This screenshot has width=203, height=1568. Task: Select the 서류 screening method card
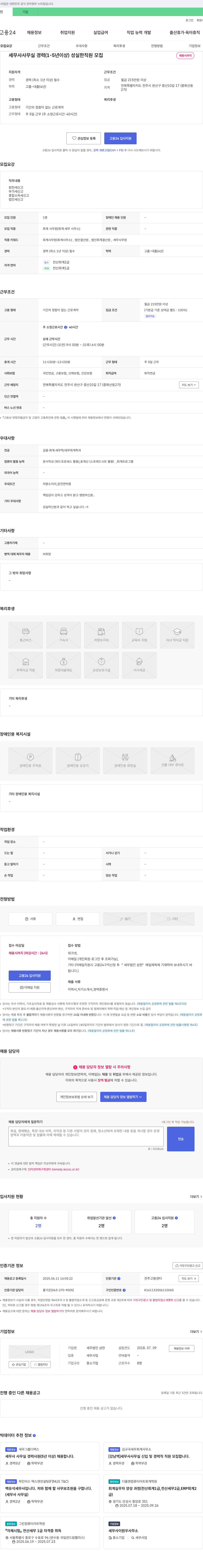point(30,919)
